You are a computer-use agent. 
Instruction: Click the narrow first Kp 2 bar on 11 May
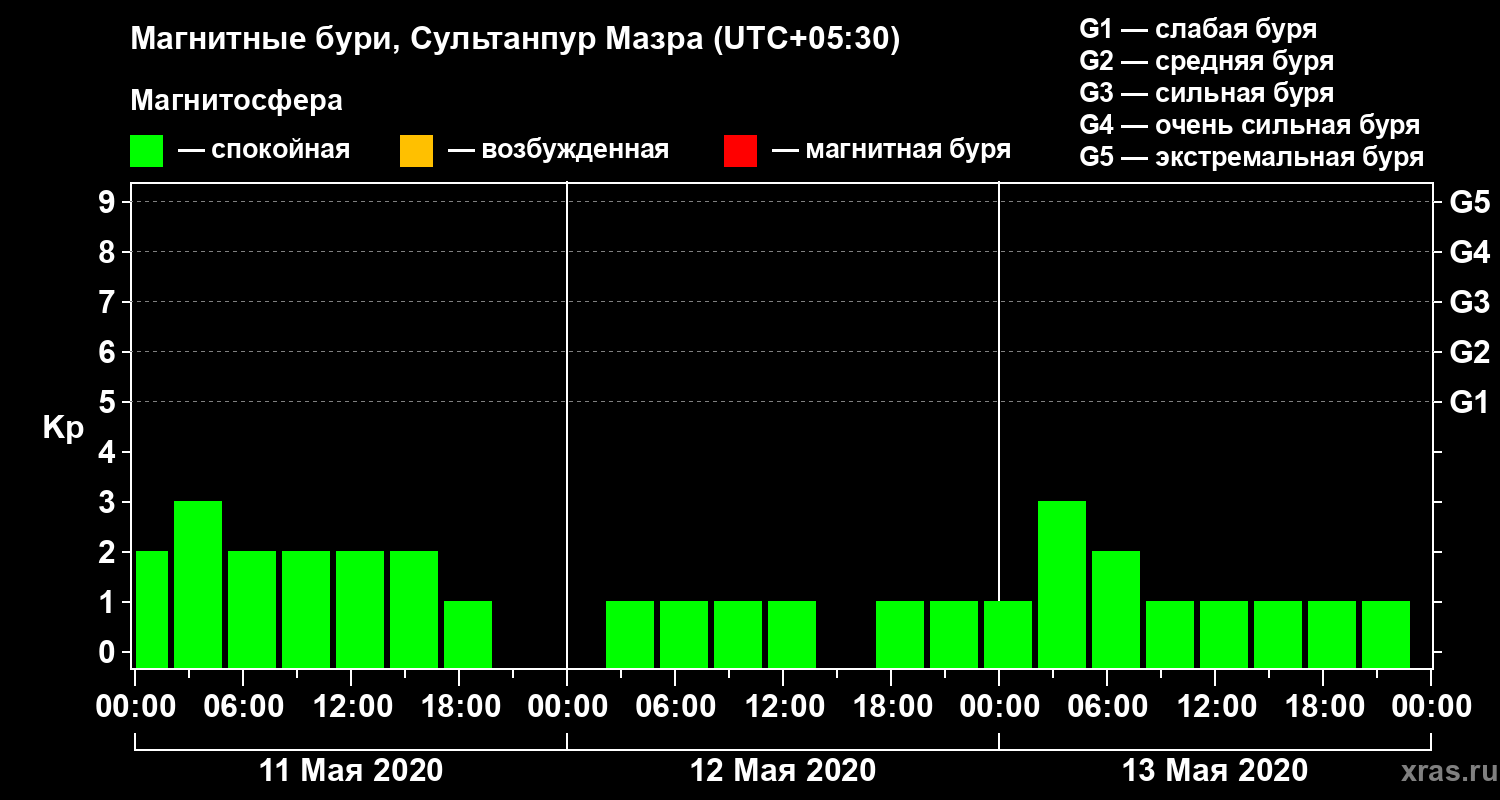151,609
